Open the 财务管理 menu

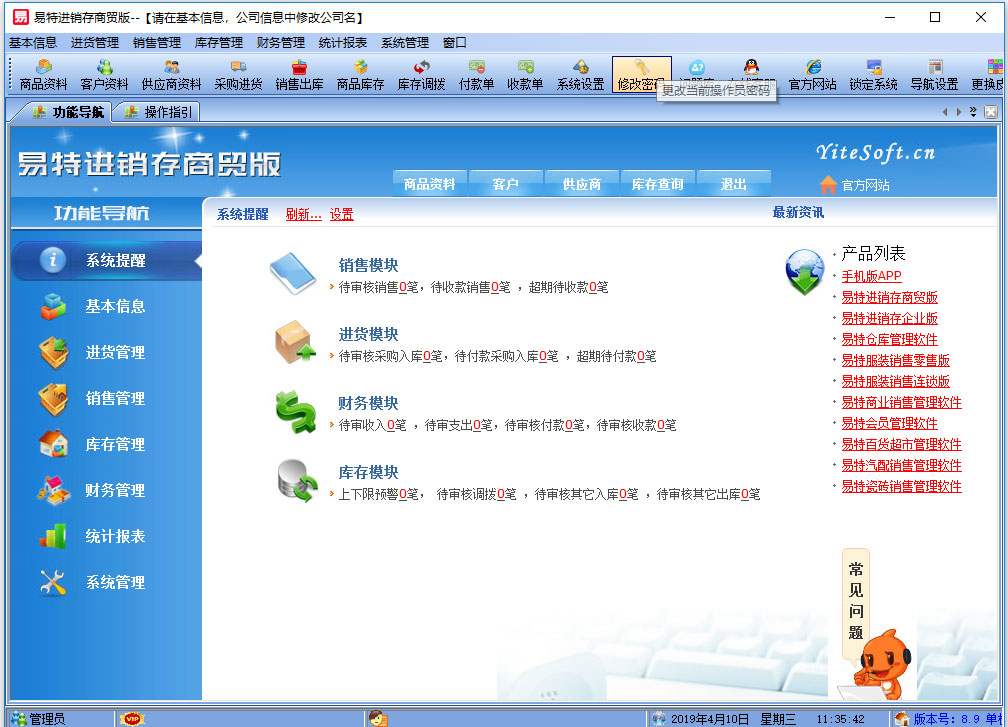click(280, 42)
